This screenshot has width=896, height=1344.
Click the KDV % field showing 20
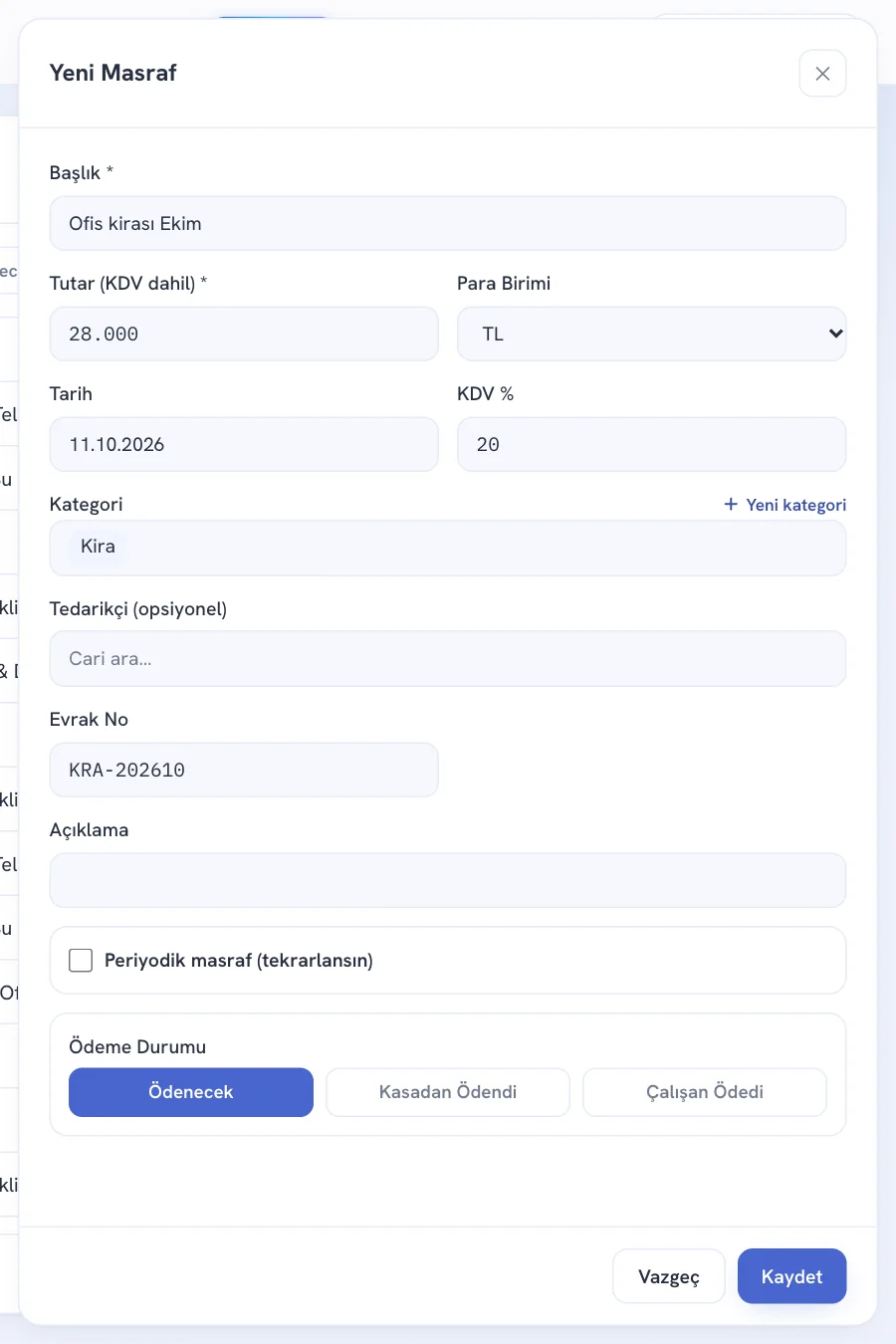(652, 444)
